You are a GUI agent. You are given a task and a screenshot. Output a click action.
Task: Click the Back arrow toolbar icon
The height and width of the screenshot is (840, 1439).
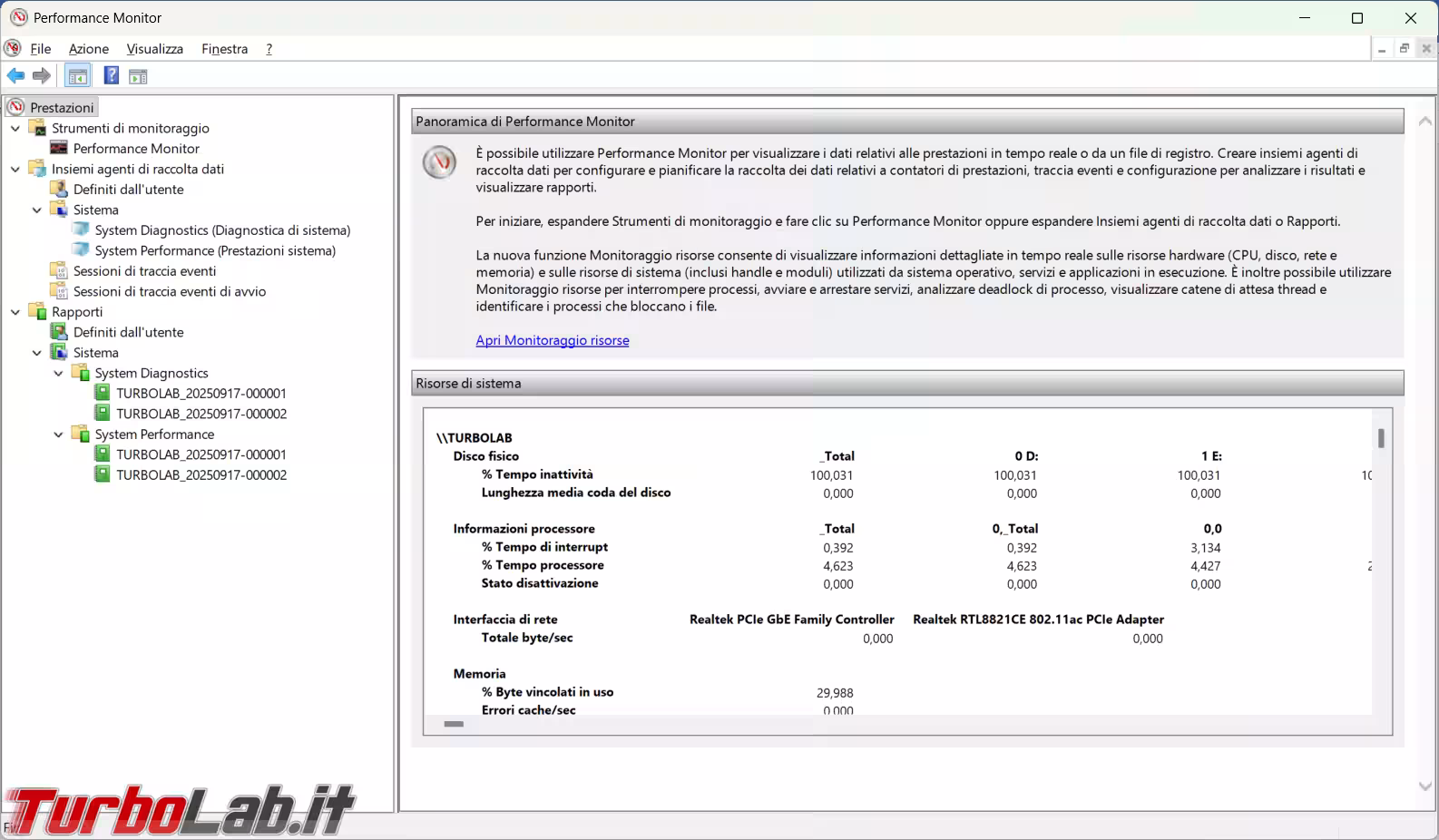click(x=15, y=76)
